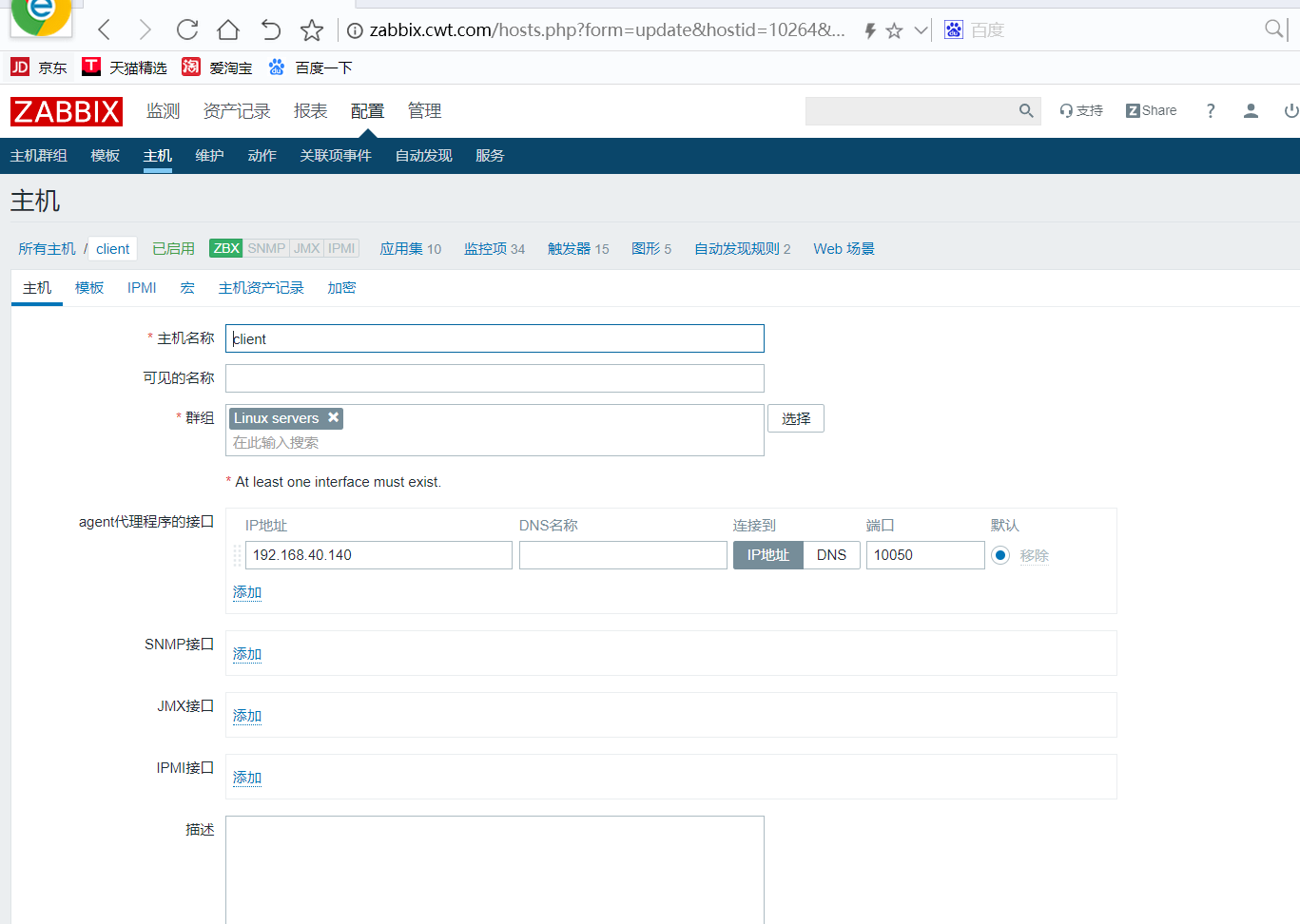Open the 报表 top menu
This screenshot has width=1300, height=924.
point(311,111)
